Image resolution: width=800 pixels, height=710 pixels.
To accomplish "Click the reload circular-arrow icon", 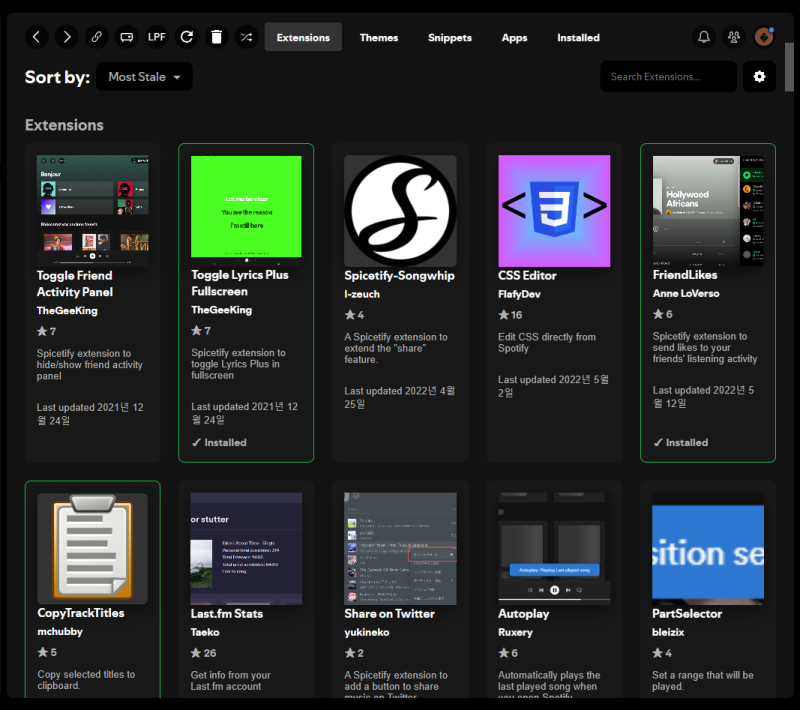I will pyautogui.click(x=187, y=37).
